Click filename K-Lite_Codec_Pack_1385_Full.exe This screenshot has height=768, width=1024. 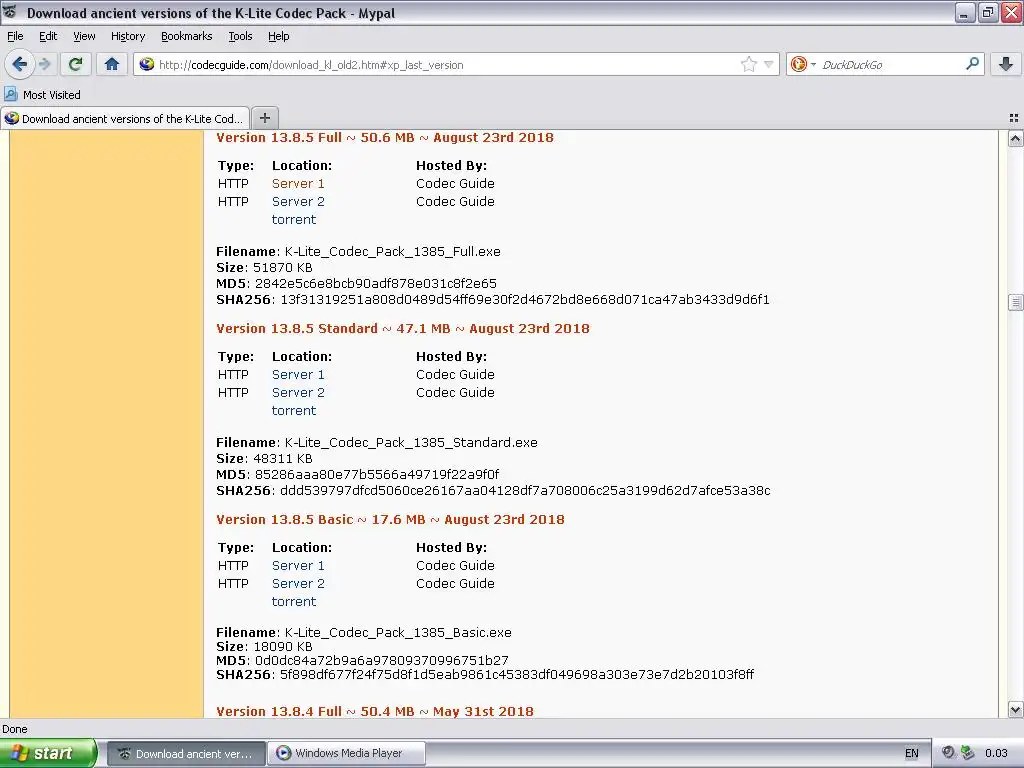(392, 251)
